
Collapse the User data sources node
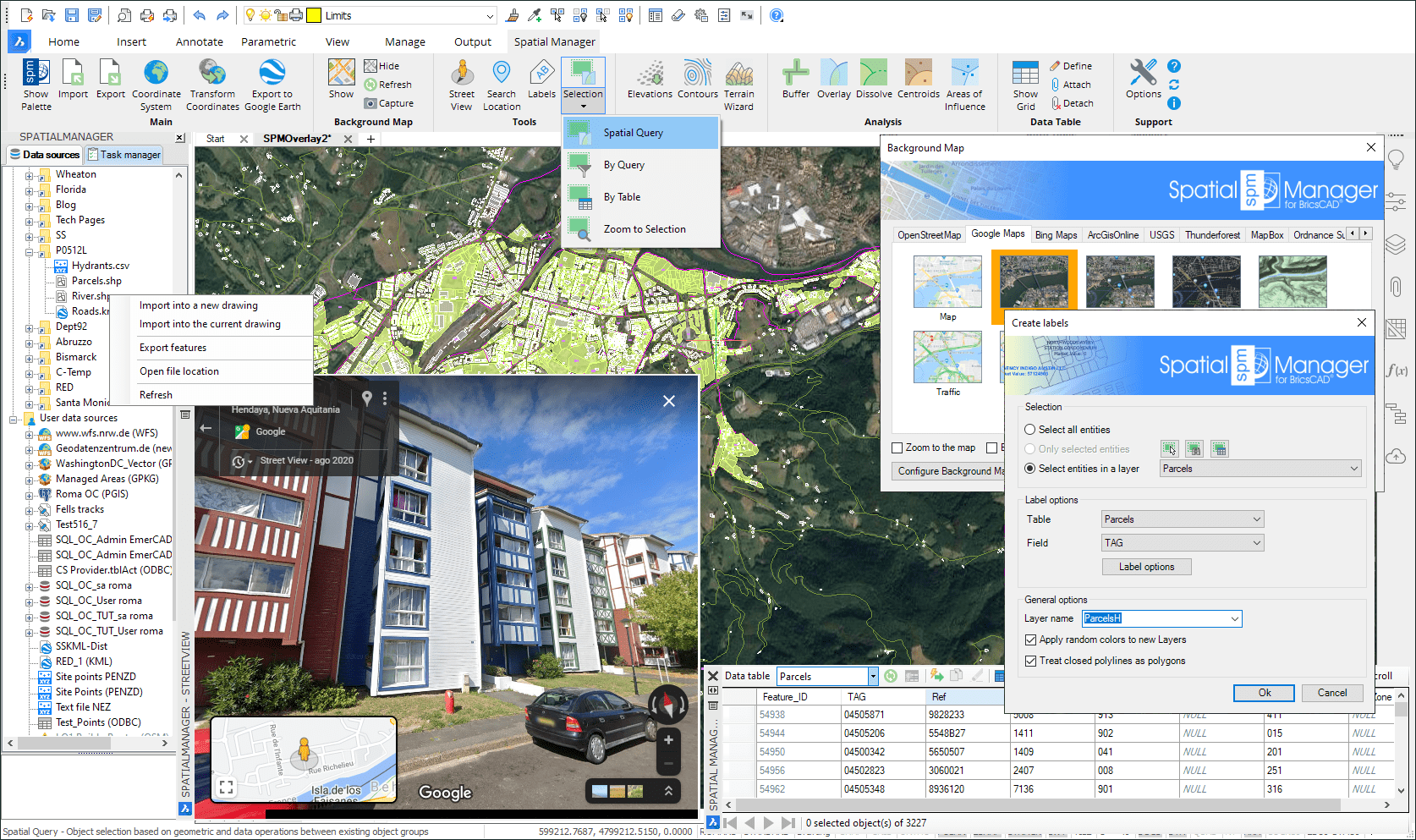[x=13, y=420]
